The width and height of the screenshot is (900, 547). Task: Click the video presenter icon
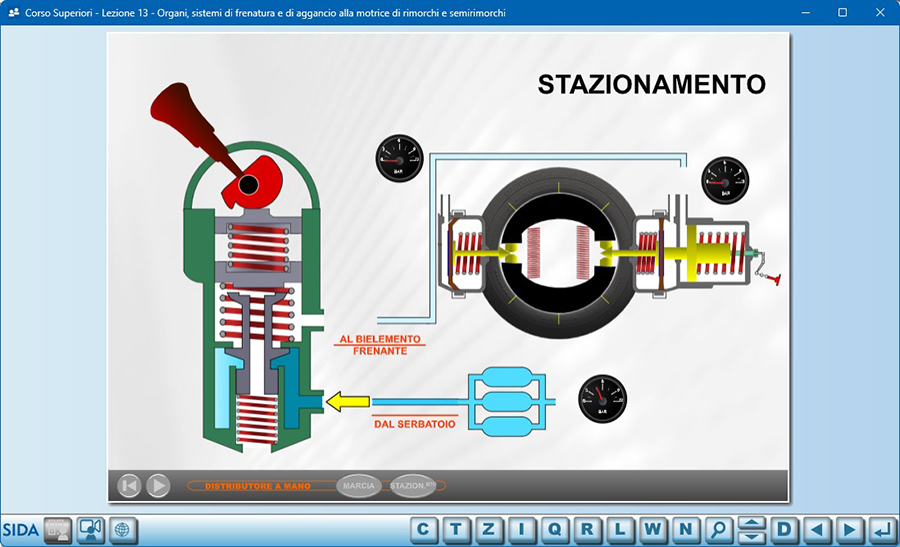point(91,529)
